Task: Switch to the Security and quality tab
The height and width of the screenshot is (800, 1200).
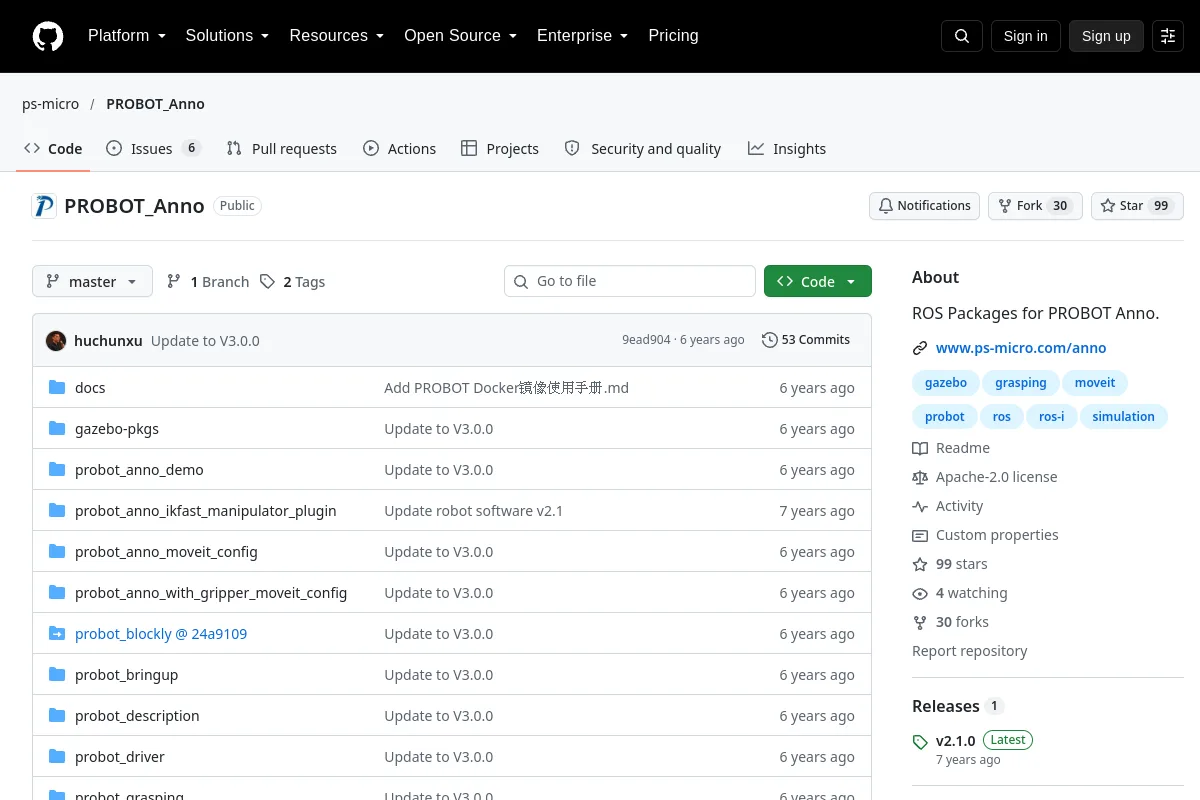Action: [643, 148]
